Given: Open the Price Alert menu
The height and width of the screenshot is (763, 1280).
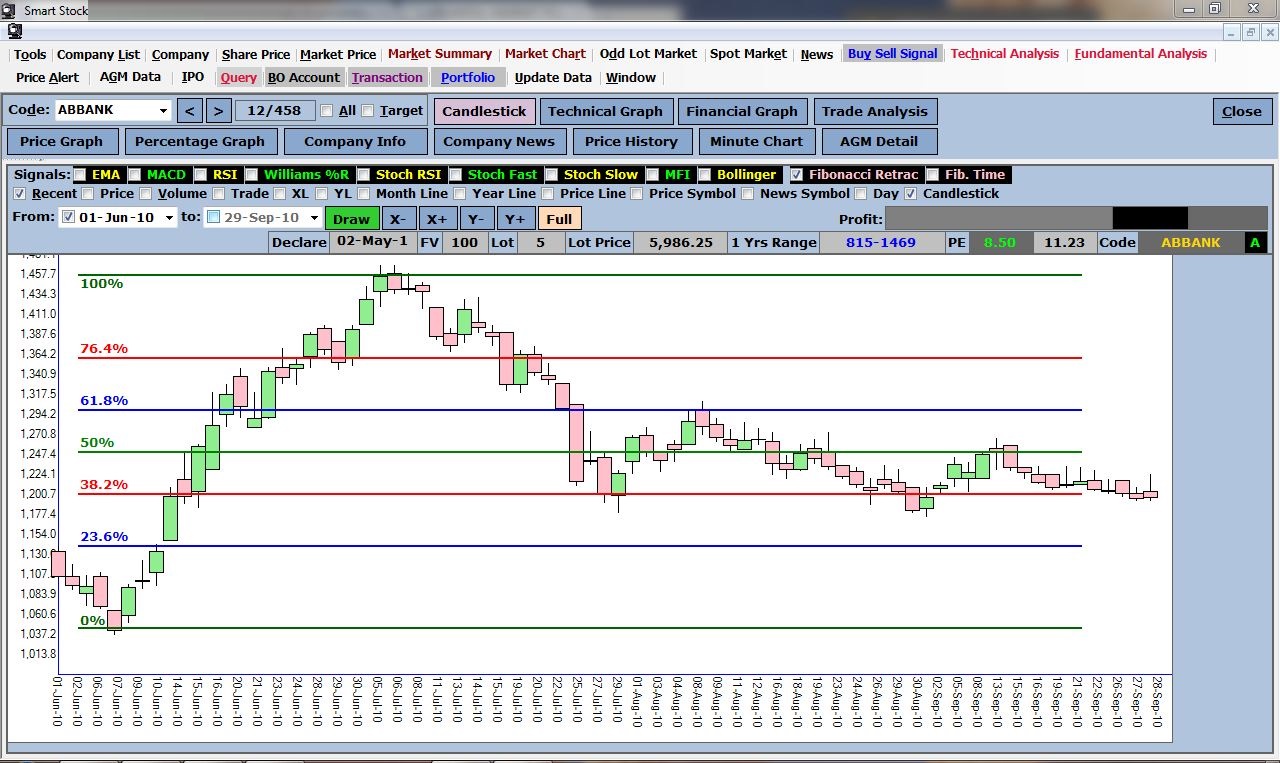Looking at the screenshot, I should tap(48, 77).
